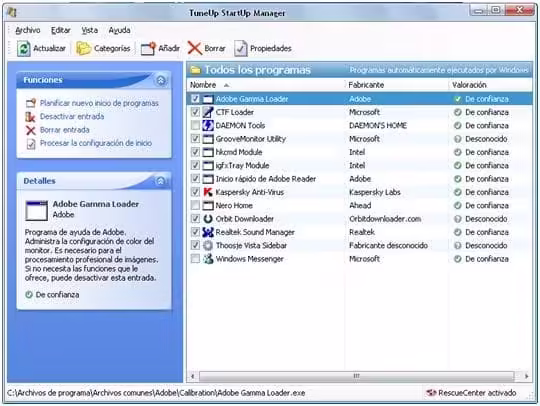Click the Todos los programas folder icon
The height and width of the screenshot is (406, 540).
(196, 70)
